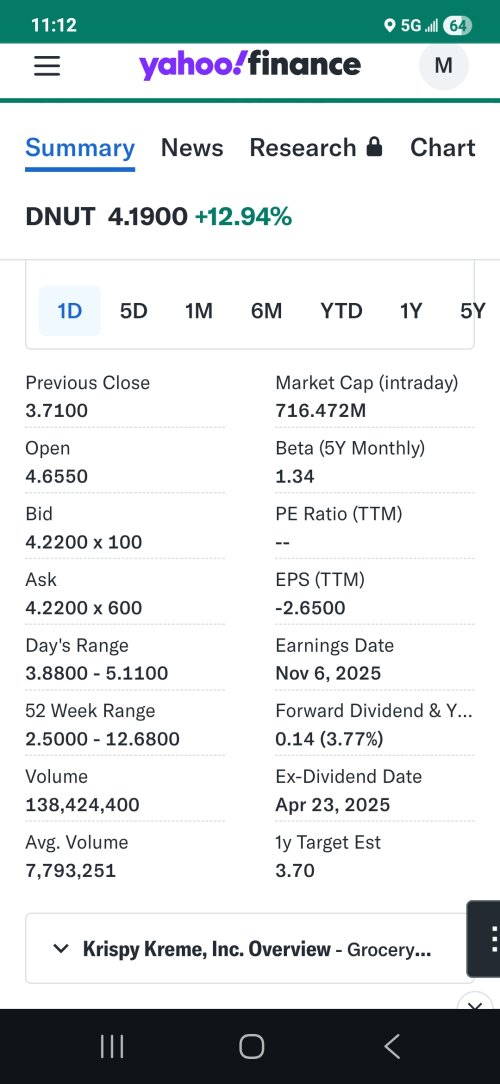Tap the lock icon next to Research
This screenshot has width=500, height=1084.
tap(374, 147)
